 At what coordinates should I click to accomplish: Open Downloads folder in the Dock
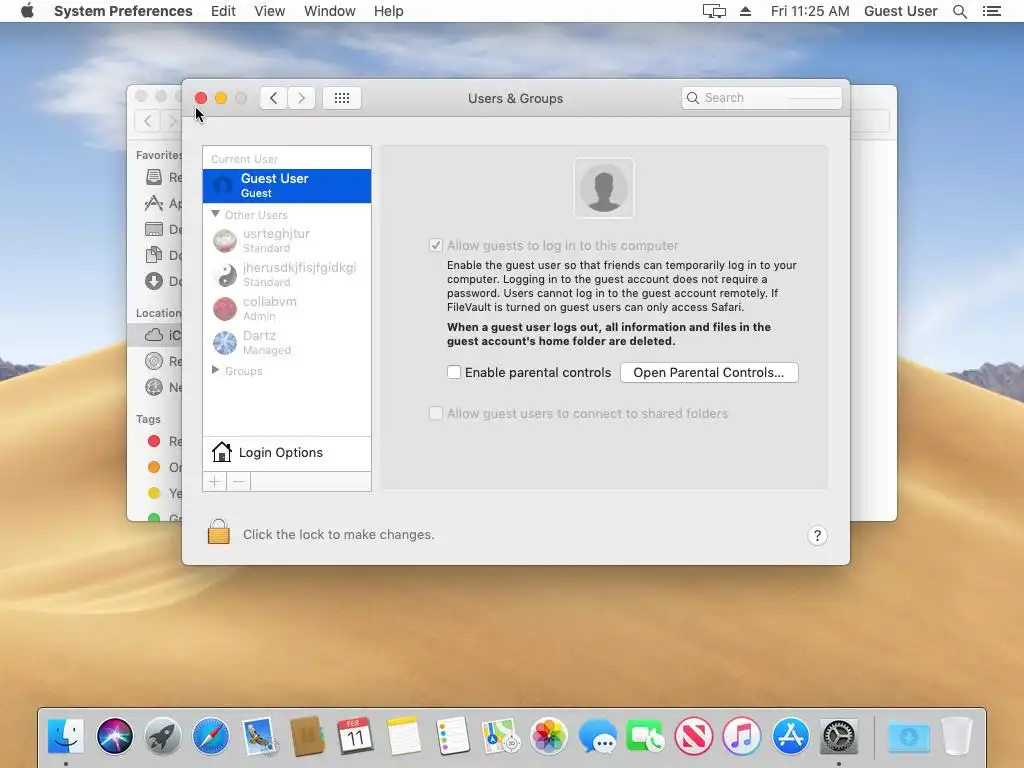908,736
